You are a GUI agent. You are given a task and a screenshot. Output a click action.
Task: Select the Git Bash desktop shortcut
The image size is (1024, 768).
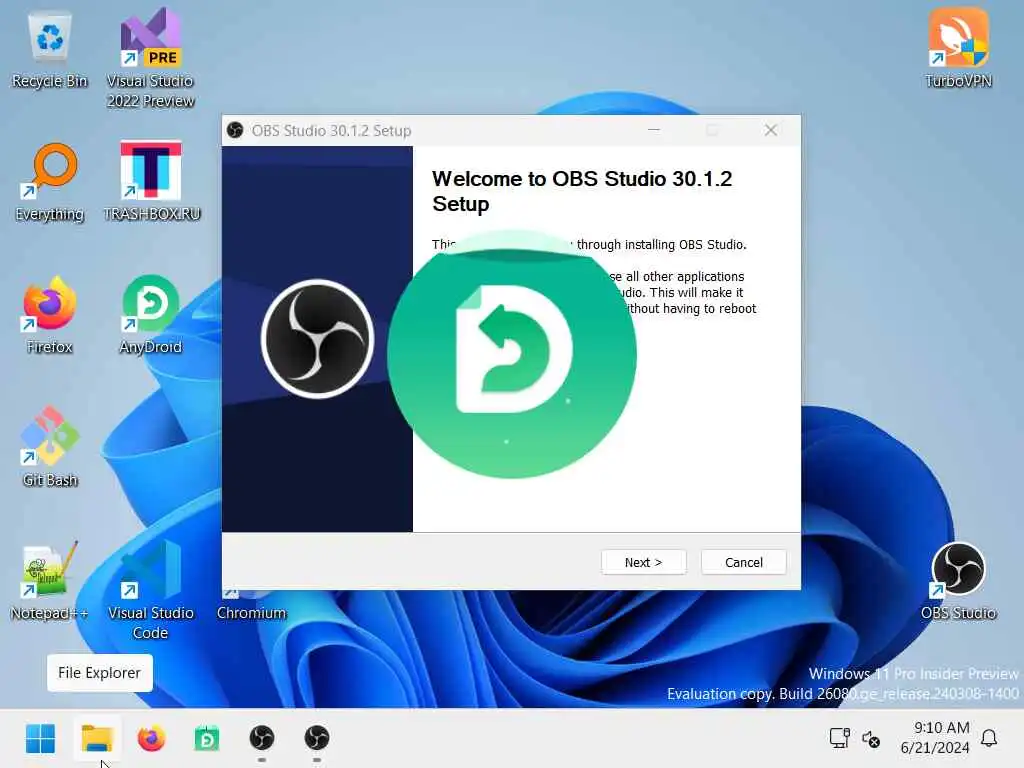pos(50,447)
